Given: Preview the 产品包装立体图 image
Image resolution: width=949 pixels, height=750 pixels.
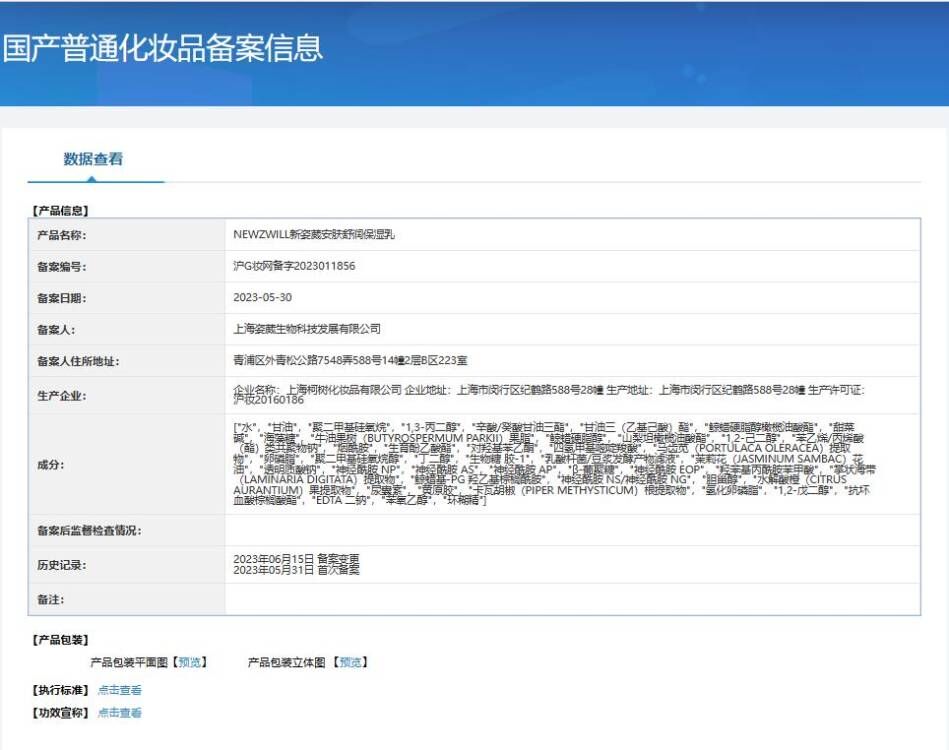Looking at the screenshot, I should pos(350,661).
